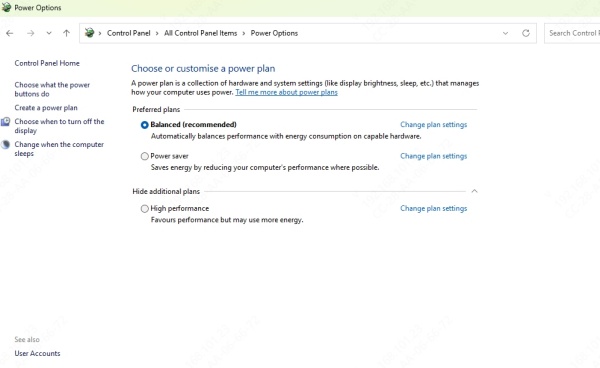Open the recent locations dropdown arrow
600x368 pixels.
(49, 33)
